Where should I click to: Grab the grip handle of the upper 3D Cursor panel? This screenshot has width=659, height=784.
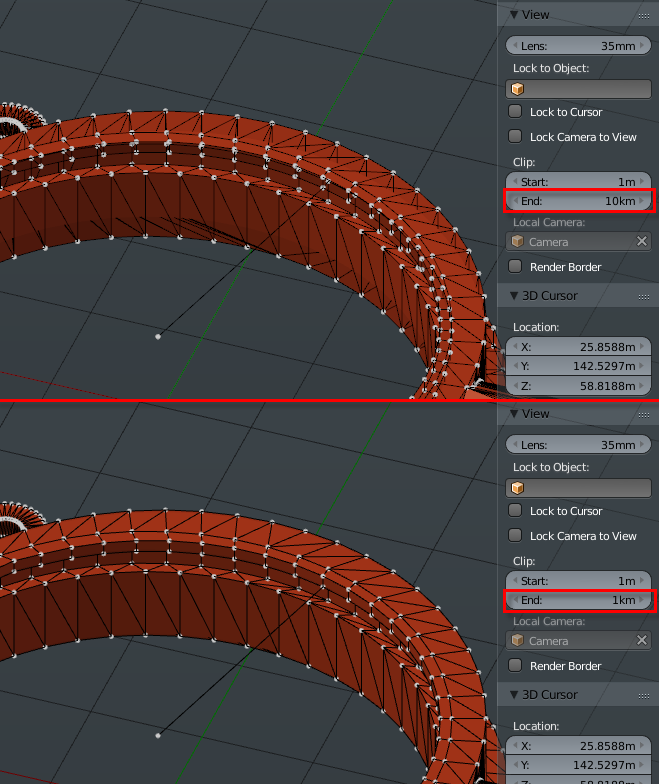(x=644, y=297)
